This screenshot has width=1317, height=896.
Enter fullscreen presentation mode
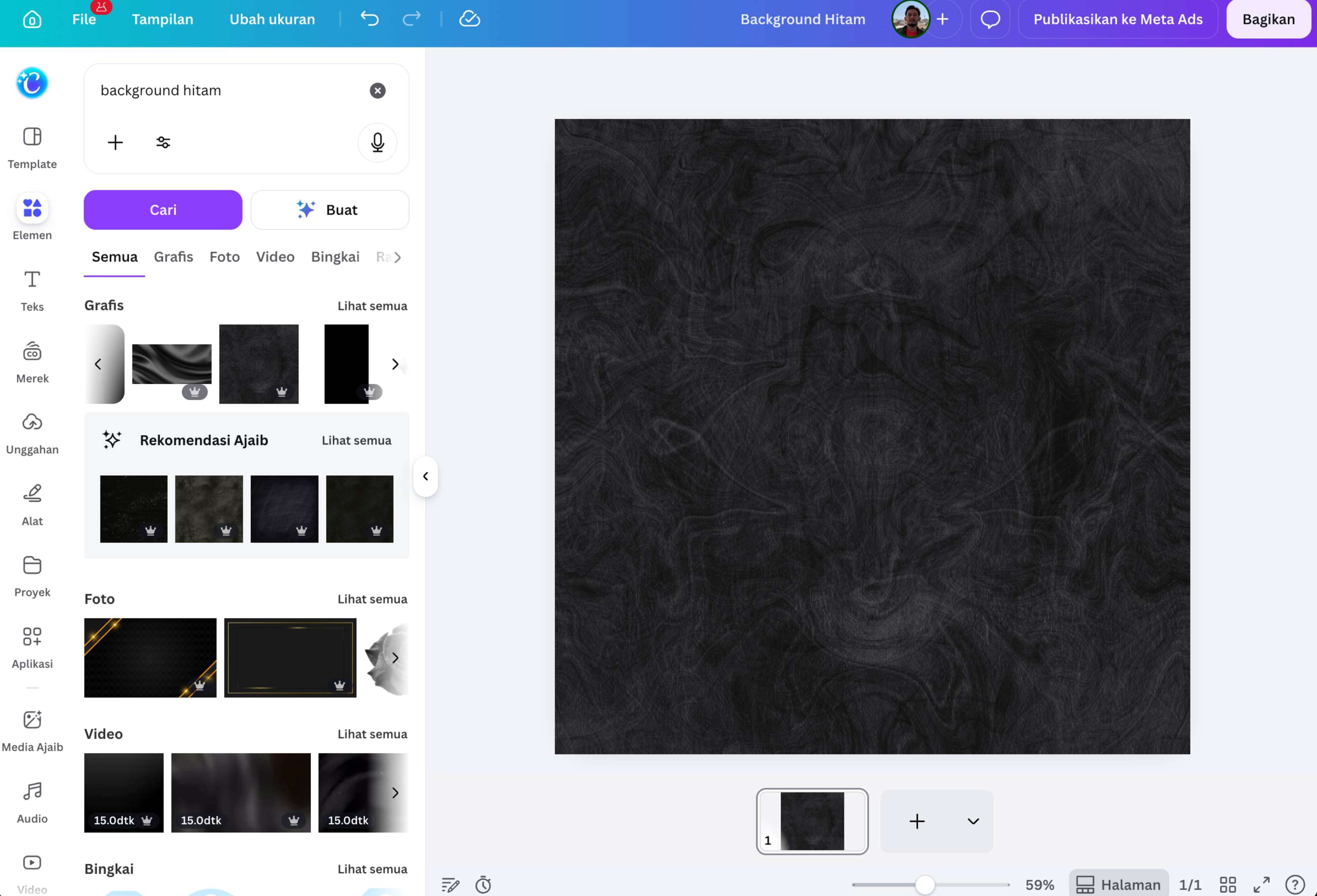pyautogui.click(x=1261, y=885)
